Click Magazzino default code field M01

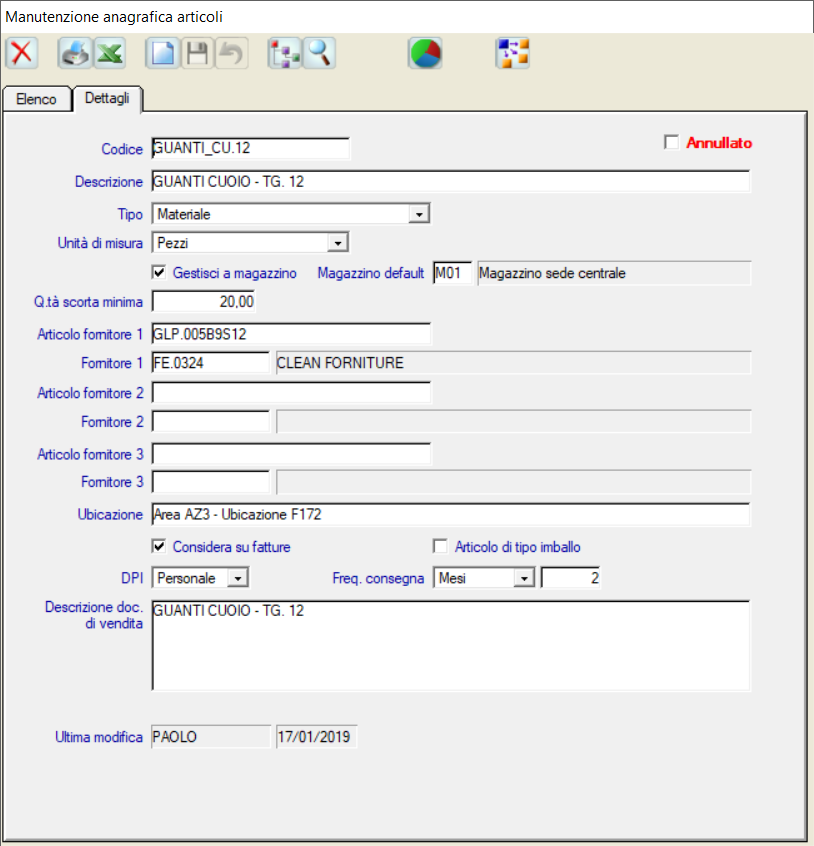(453, 273)
